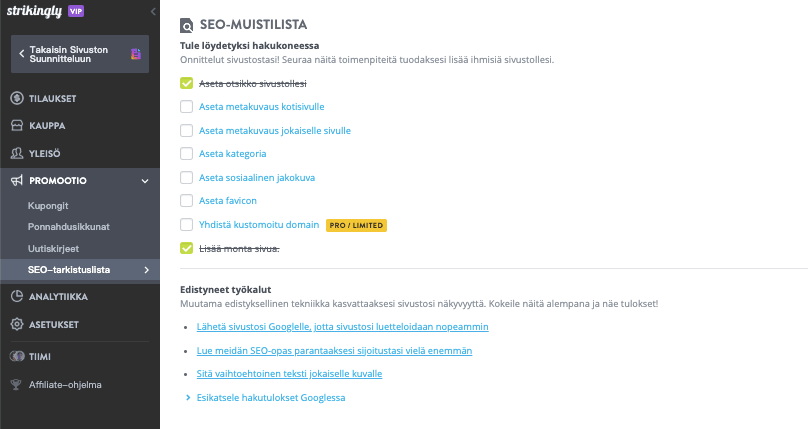
Task: Uncheck the Aseta otsikko sivustollesi checkbox
Action: pos(186,83)
